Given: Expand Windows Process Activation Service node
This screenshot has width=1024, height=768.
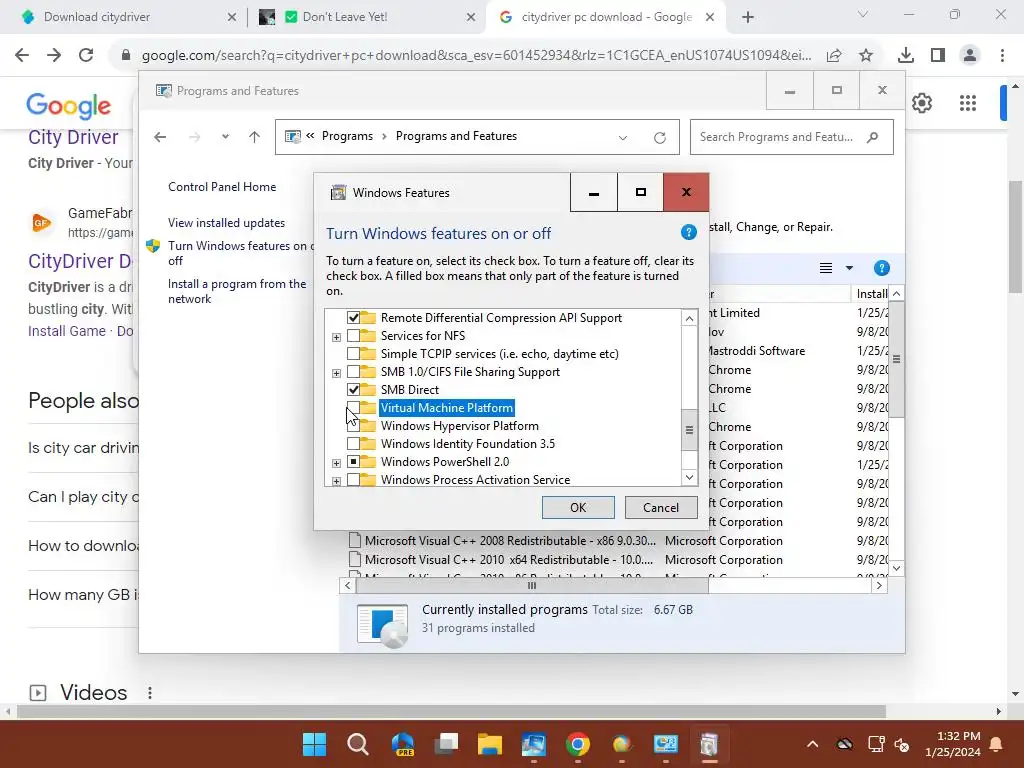Looking at the screenshot, I should click(336, 481).
